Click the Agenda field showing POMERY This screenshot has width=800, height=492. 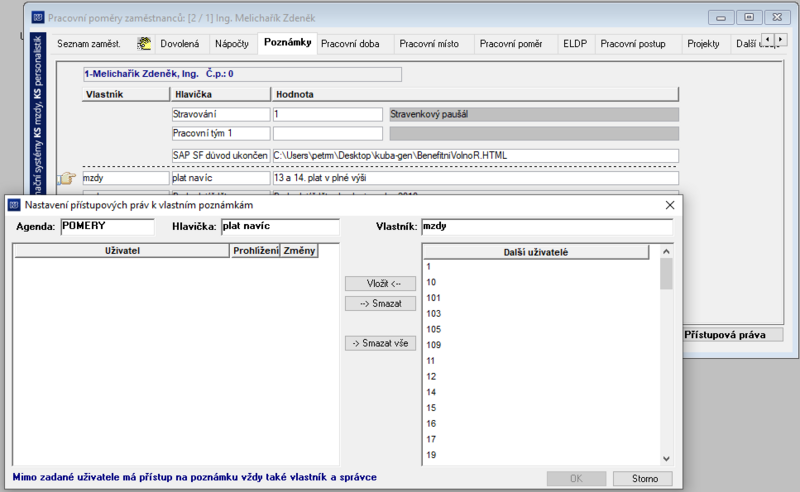point(107,227)
